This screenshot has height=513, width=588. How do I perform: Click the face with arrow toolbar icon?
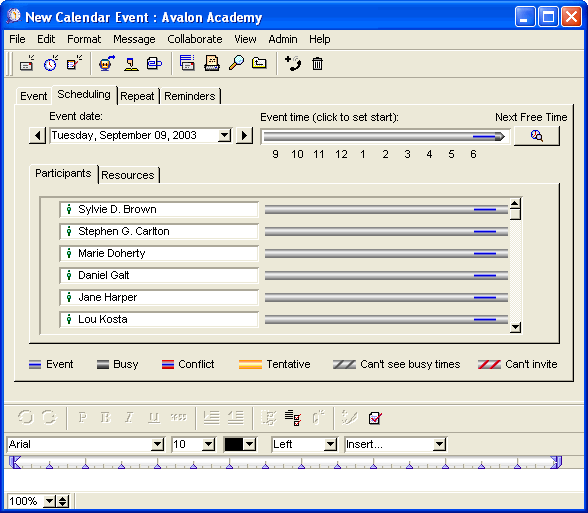(x=107, y=63)
